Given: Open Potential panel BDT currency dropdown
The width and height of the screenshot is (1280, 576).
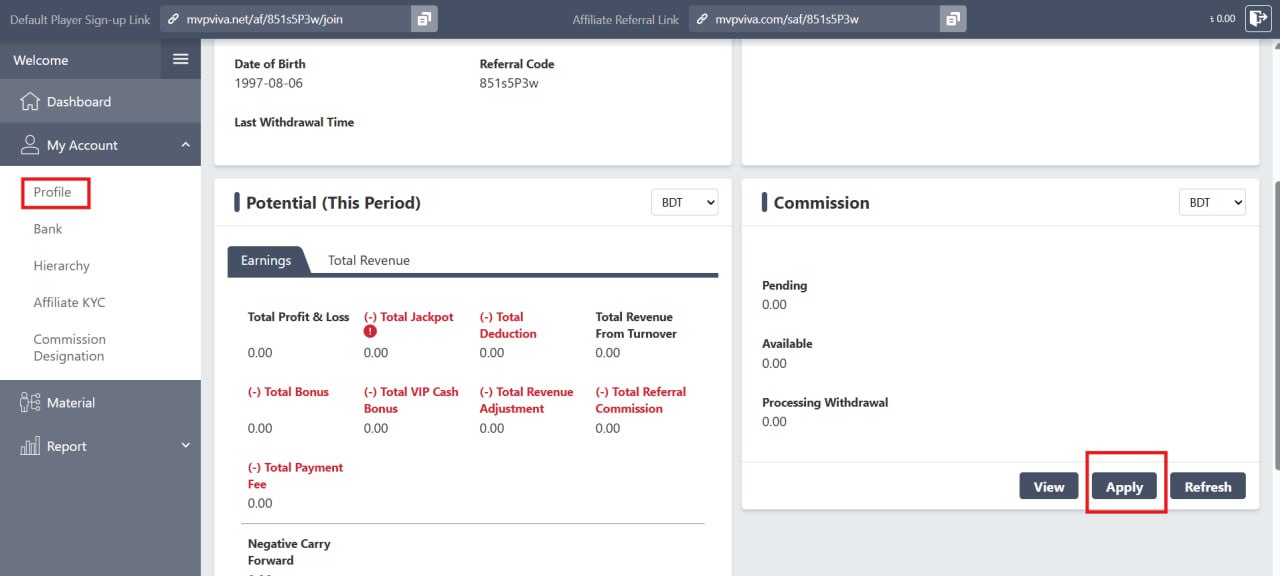Looking at the screenshot, I should (684, 202).
